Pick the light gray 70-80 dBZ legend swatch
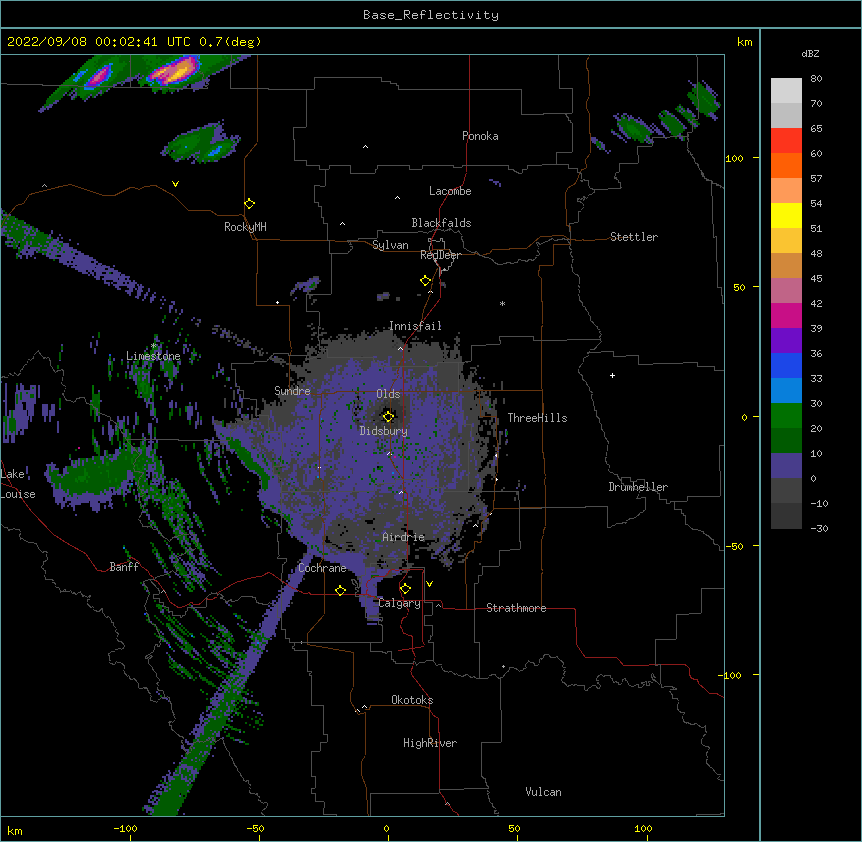 tap(786, 91)
